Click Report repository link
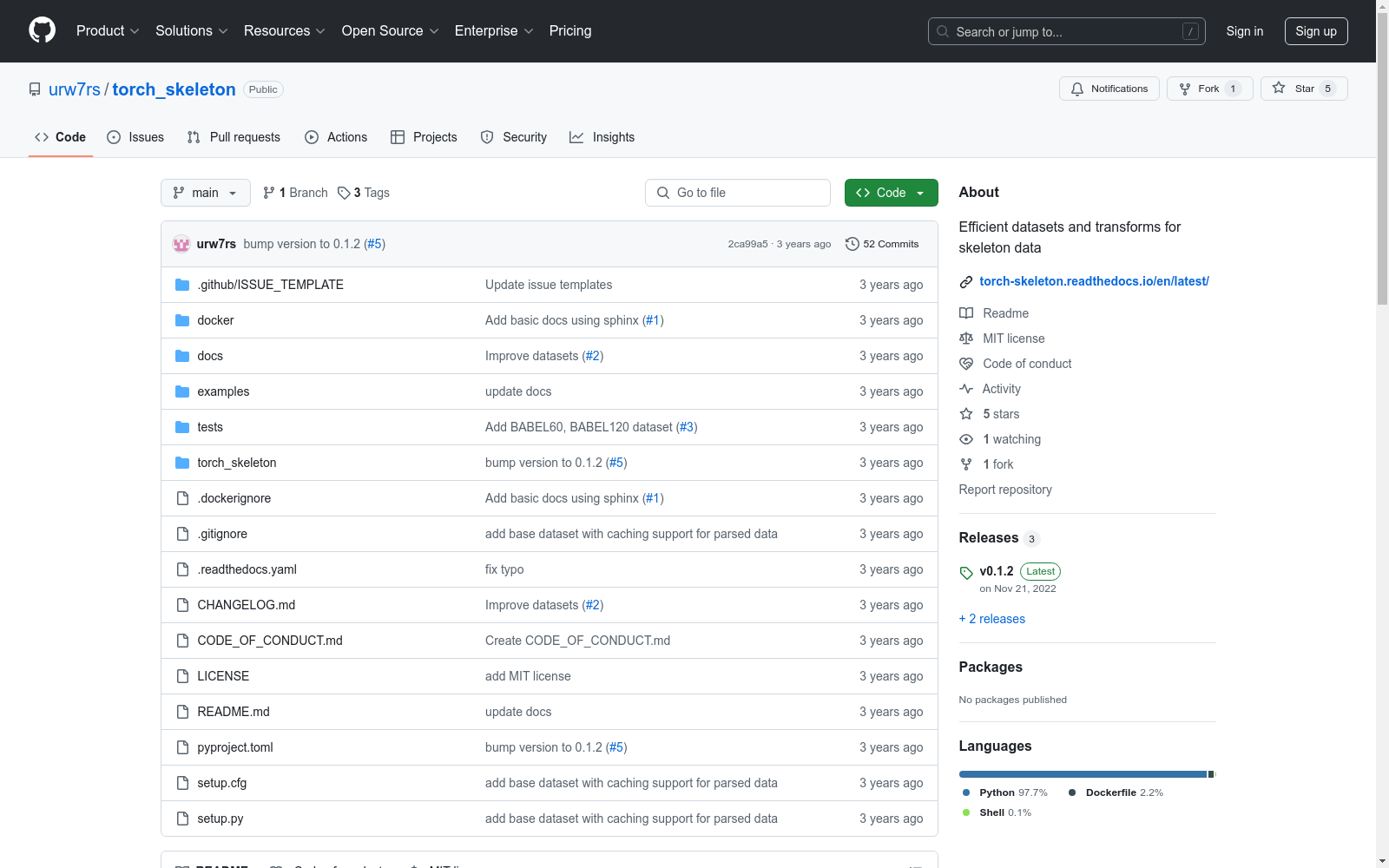 pyautogui.click(x=1005, y=490)
